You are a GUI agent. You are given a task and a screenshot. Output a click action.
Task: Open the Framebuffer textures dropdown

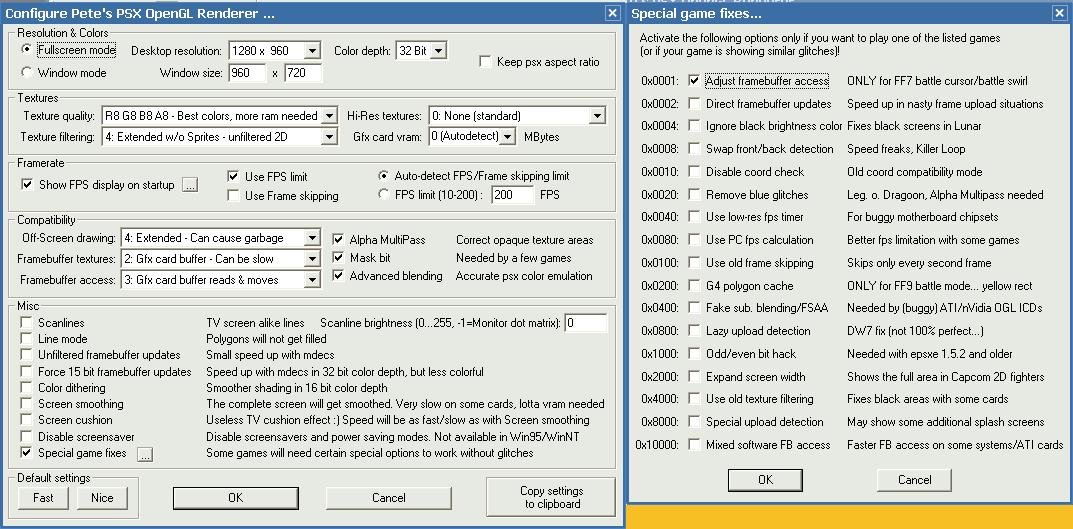click(312, 259)
